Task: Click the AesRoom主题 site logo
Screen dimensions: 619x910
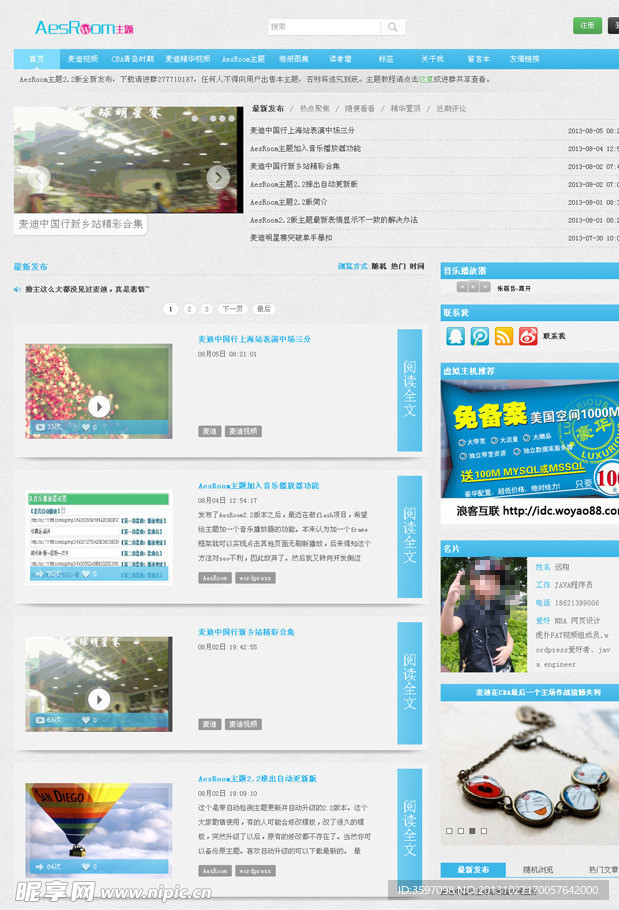Action: (84, 27)
